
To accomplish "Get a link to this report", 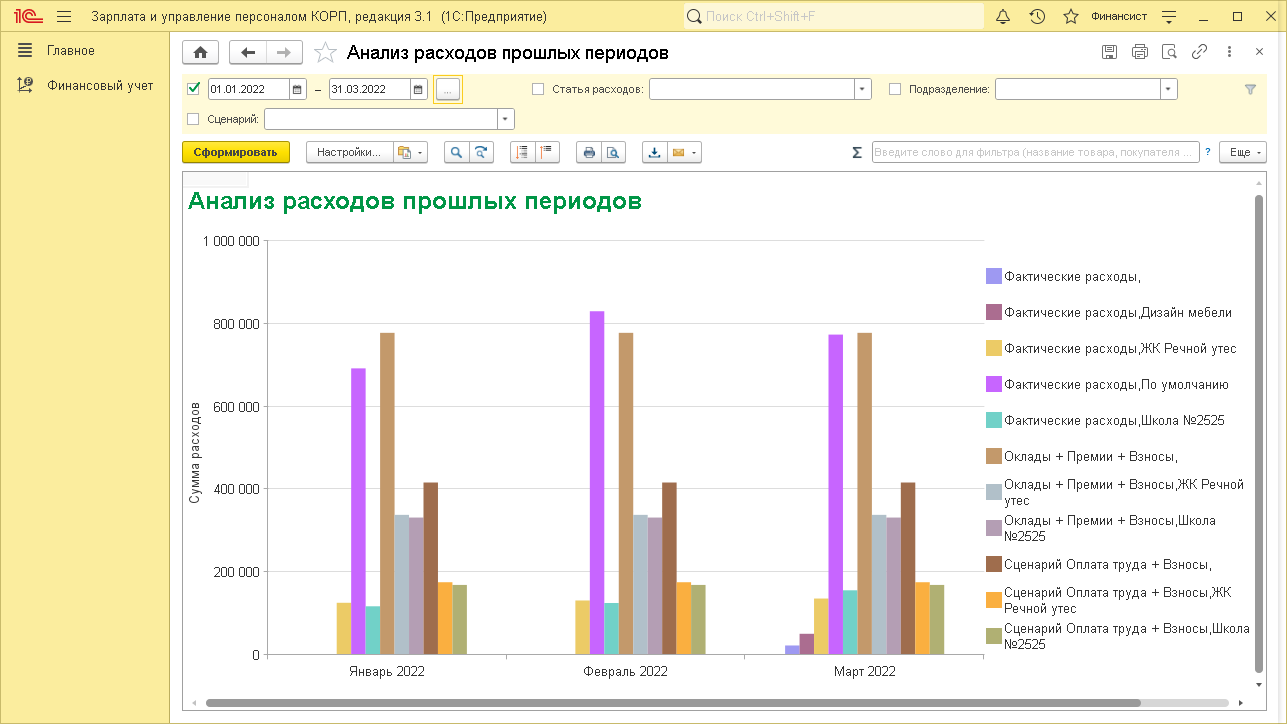I will tap(1199, 53).
